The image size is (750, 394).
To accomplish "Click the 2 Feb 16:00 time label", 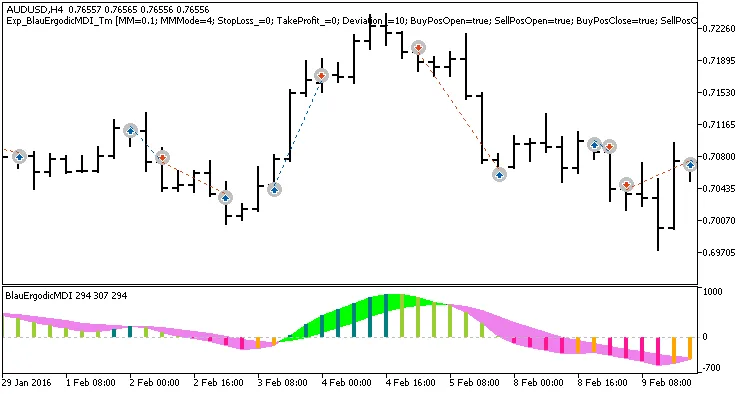I will pos(219,383).
